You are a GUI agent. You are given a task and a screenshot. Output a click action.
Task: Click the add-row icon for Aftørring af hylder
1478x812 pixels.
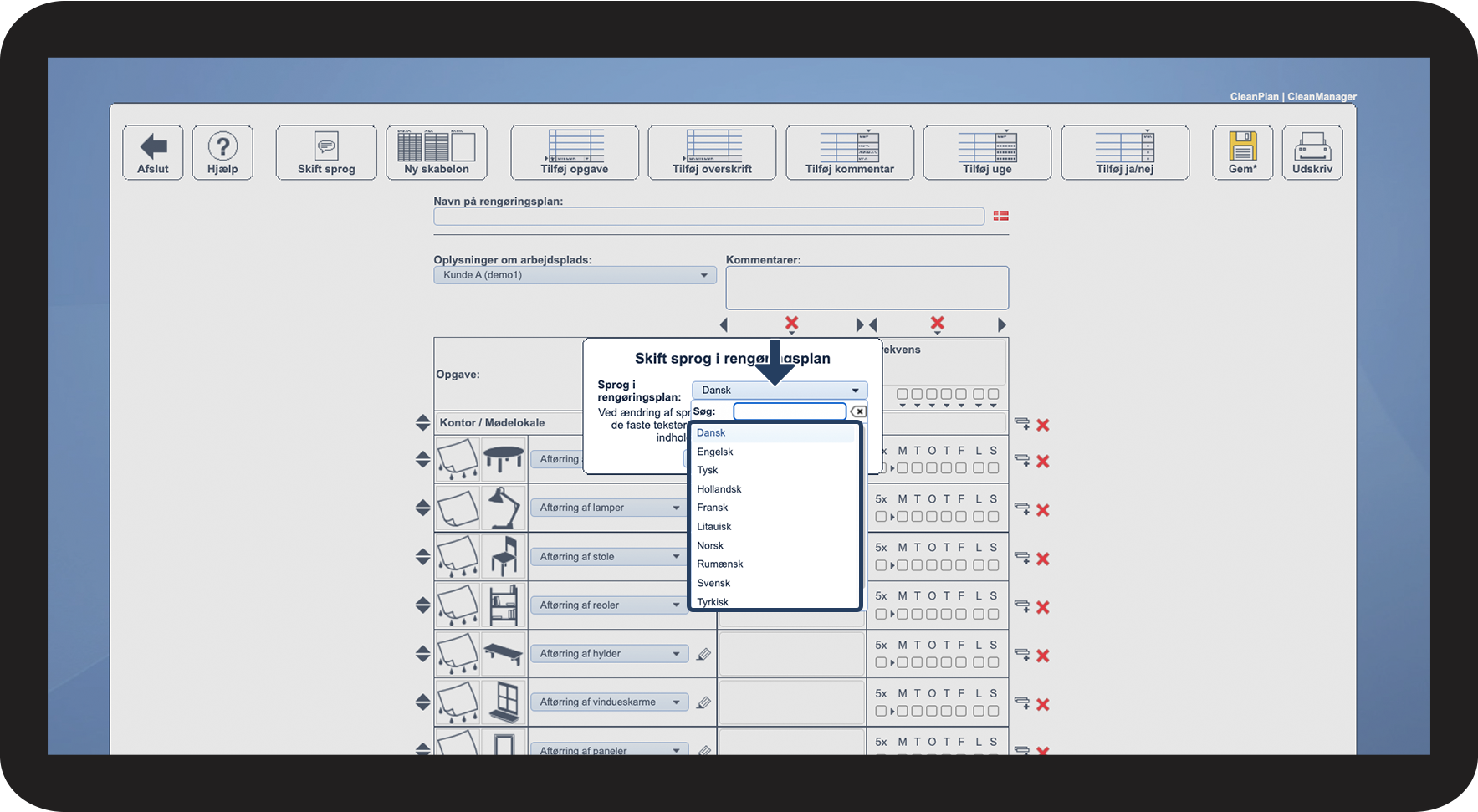[x=1022, y=655]
